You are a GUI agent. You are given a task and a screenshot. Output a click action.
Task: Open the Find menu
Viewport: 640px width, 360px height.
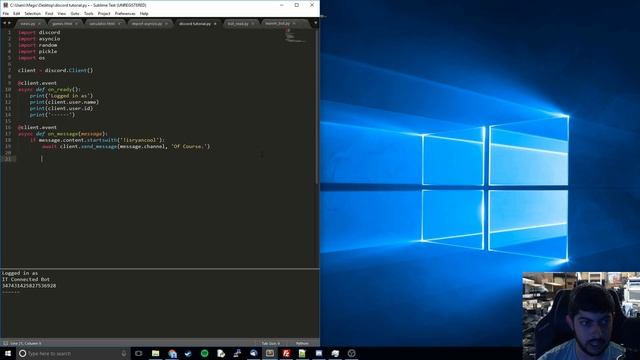[49, 13]
